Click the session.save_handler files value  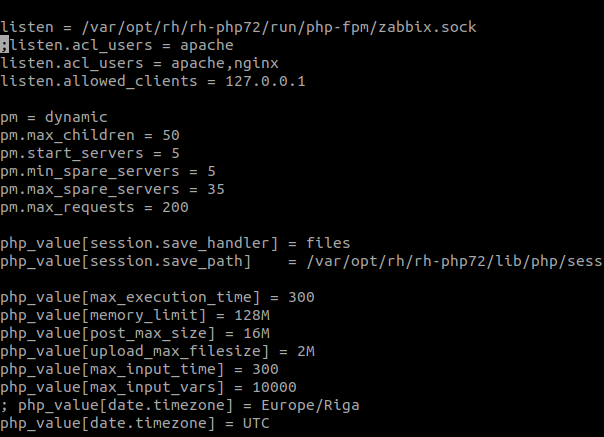(327, 243)
